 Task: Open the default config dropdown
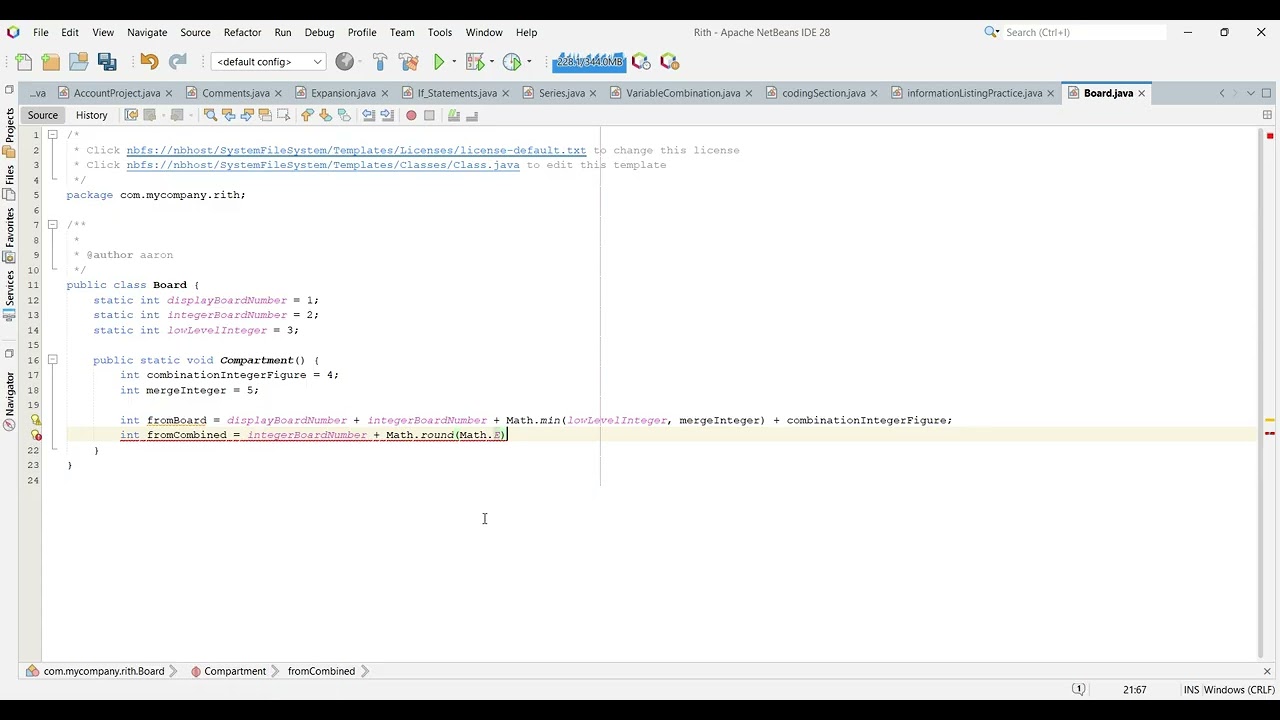pos(269,62)
